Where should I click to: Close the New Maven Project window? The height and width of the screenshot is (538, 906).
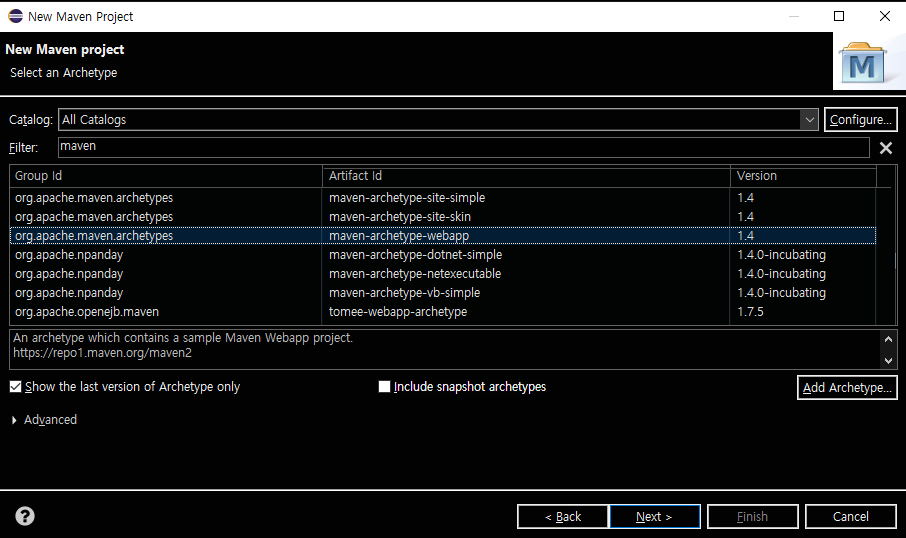click(x=885, y=16)
